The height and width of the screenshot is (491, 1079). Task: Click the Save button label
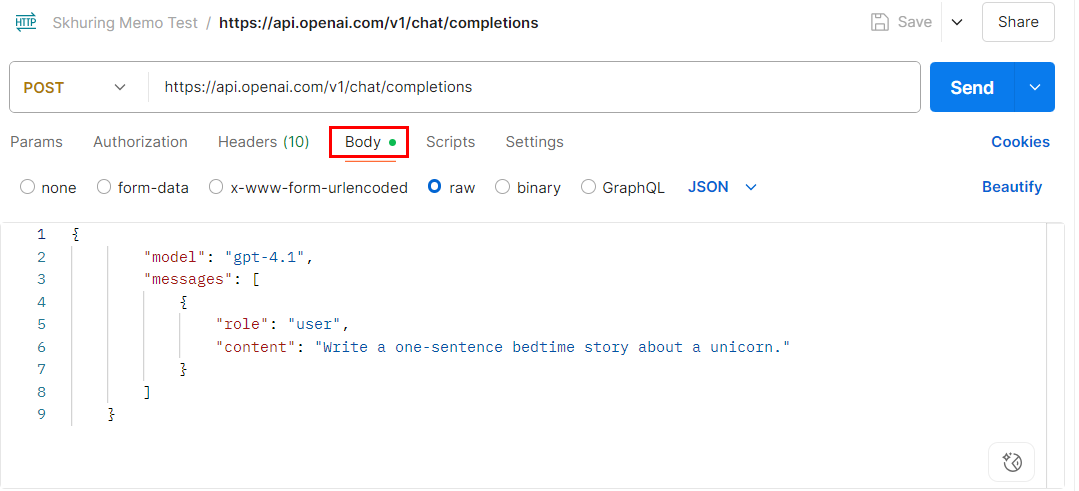(x=915, y=22)
